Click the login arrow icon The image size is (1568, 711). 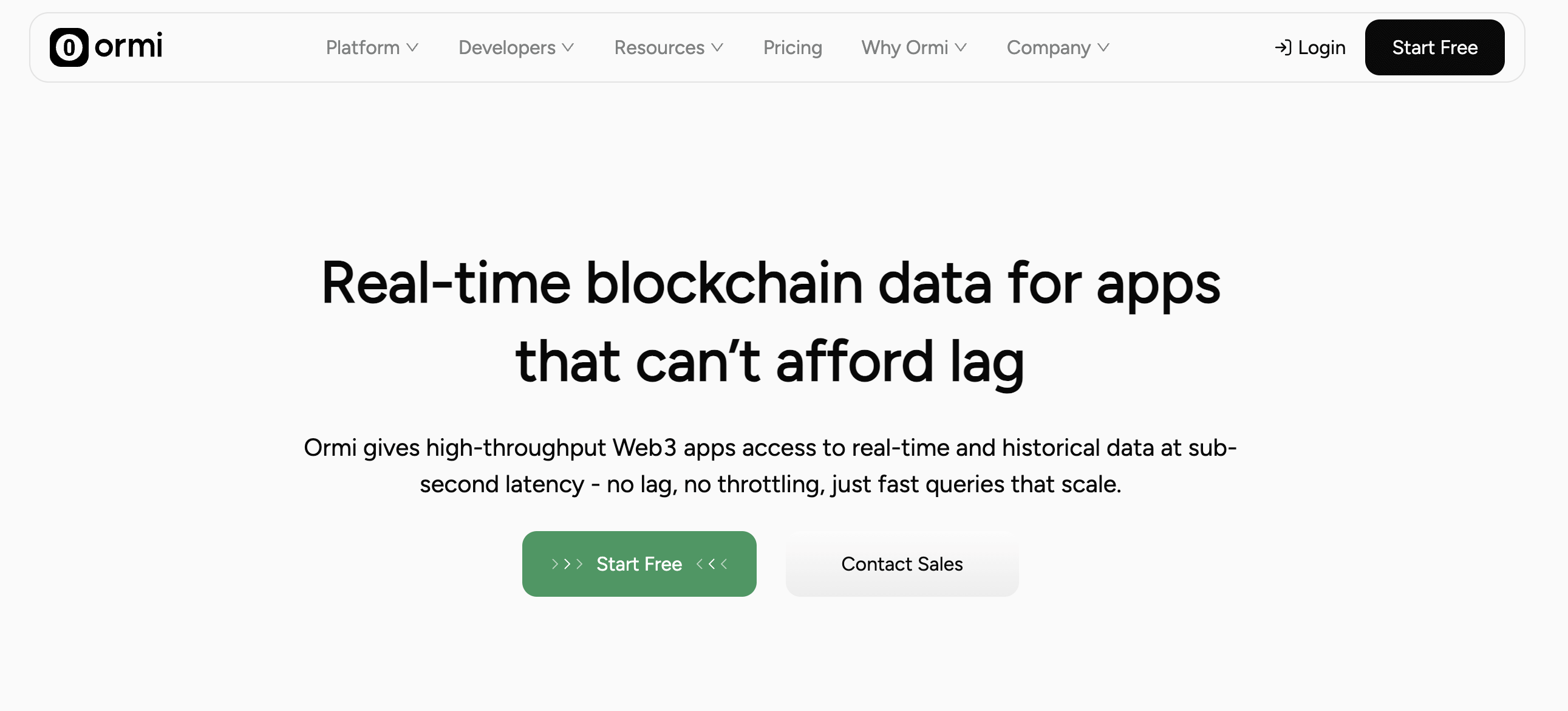[1283, 47]
